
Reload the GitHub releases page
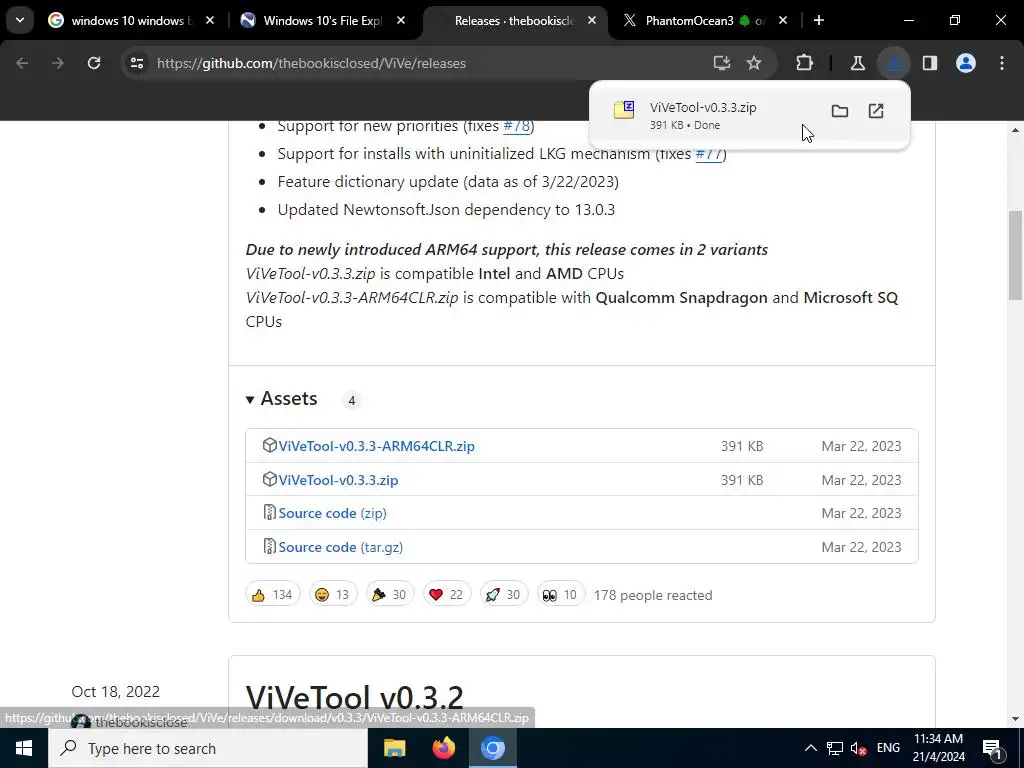[x=94, y=63]
